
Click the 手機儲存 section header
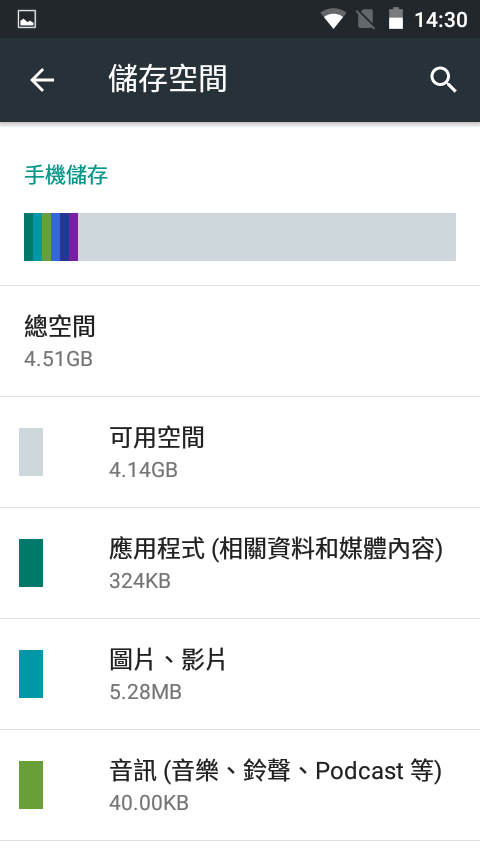click(66, 175)
